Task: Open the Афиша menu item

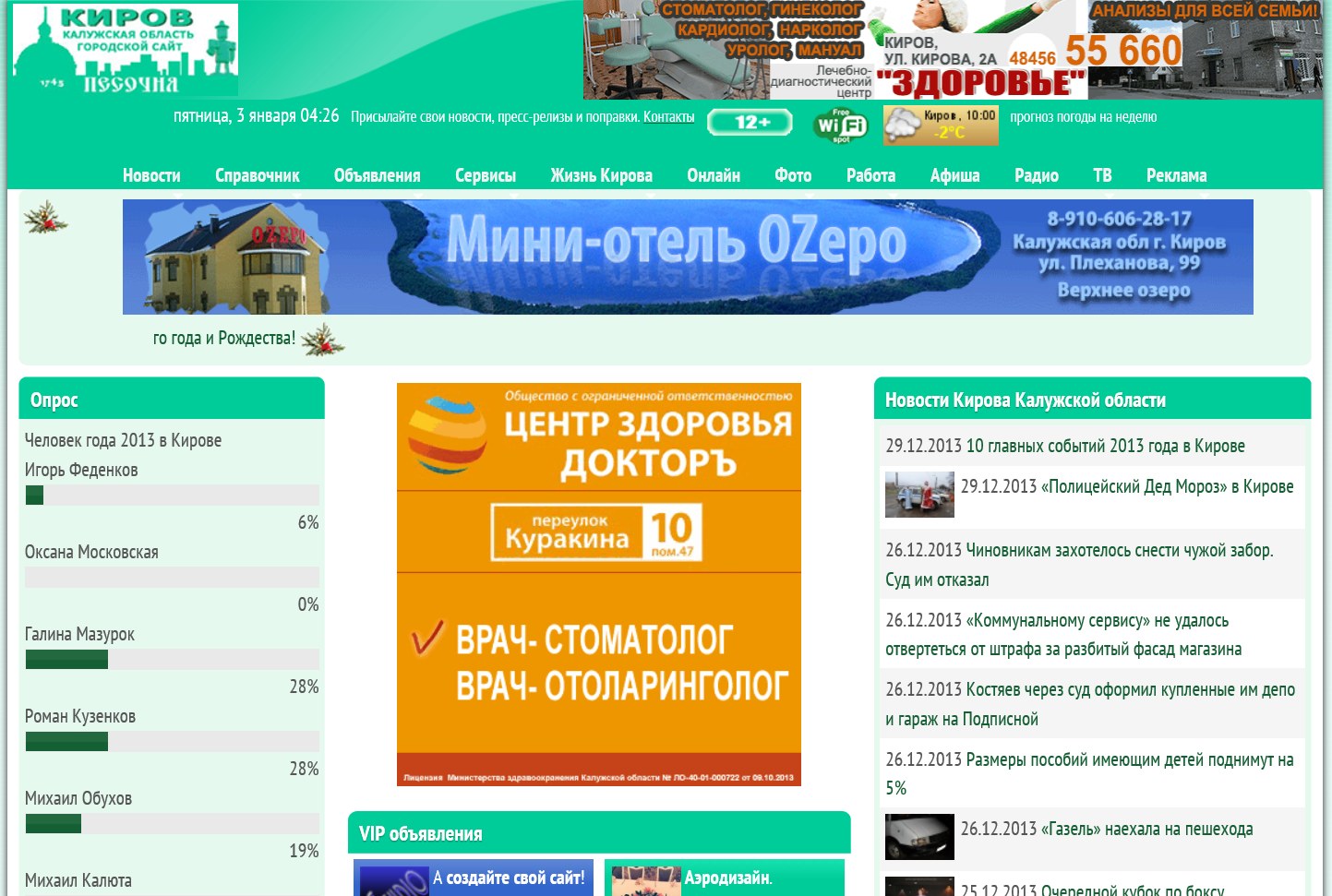Action: 954,175
